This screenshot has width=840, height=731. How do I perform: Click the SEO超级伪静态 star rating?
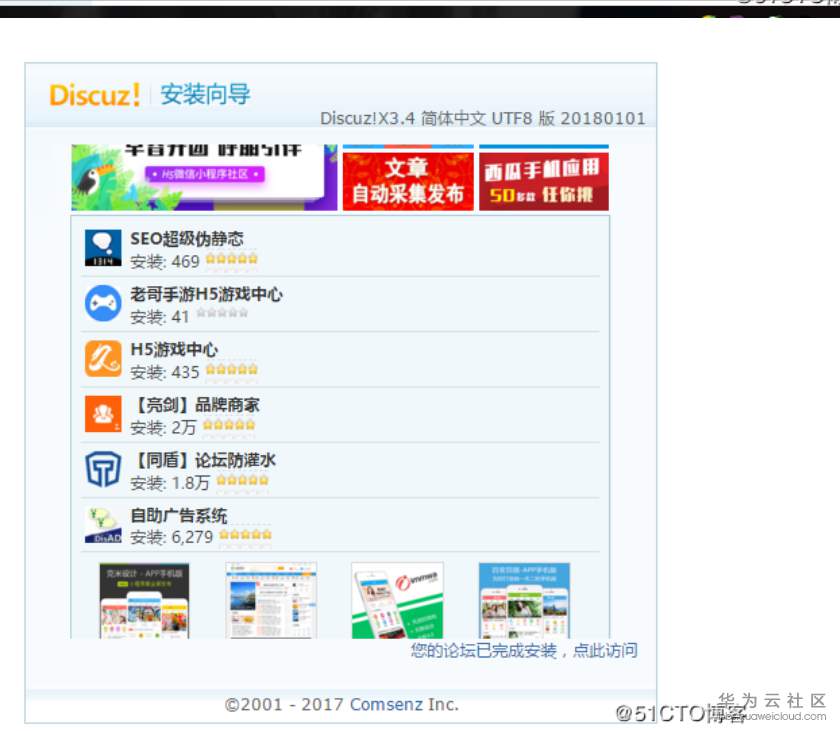231,259
